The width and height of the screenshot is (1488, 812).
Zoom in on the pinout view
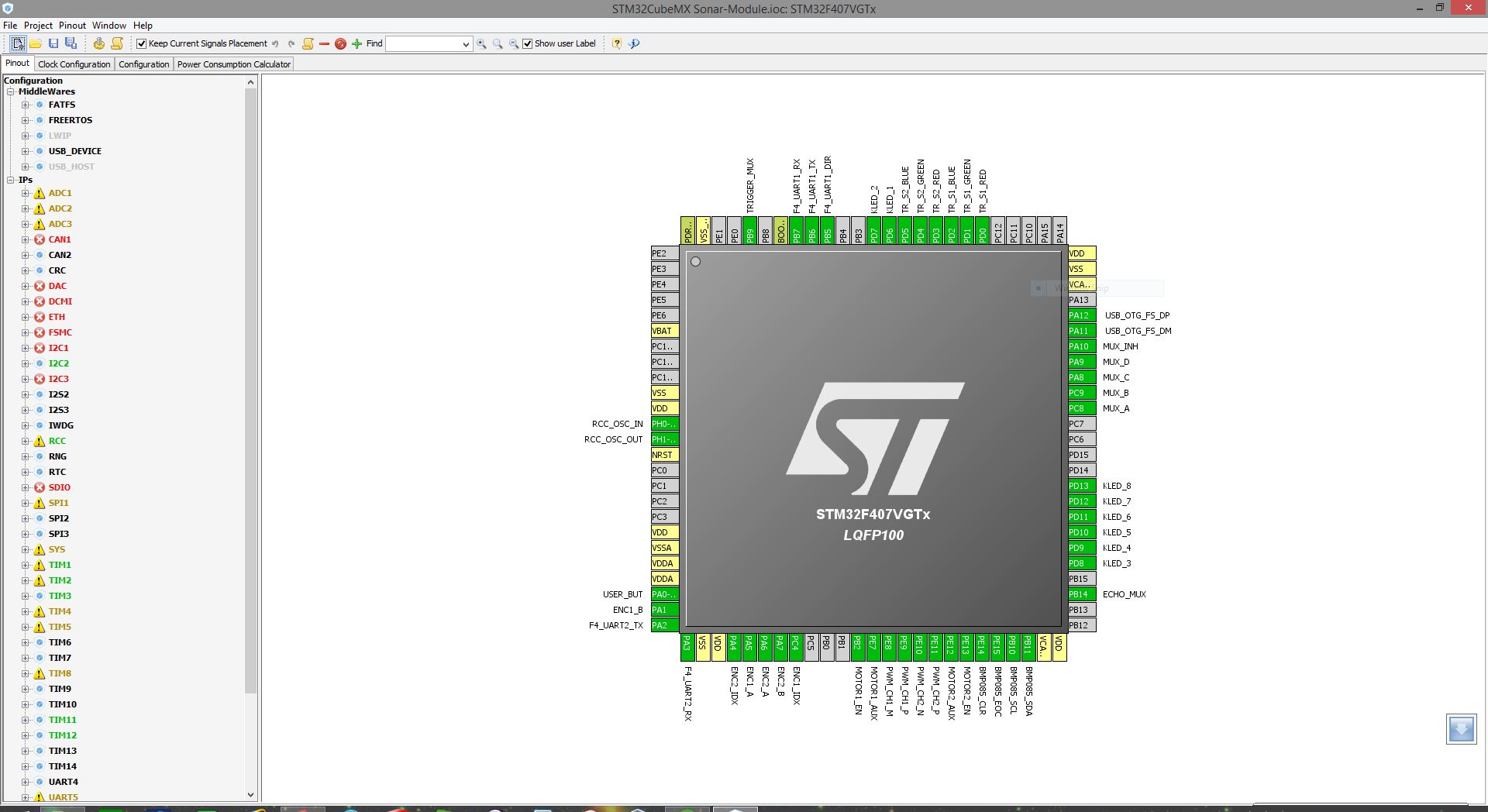click(483, 44)
